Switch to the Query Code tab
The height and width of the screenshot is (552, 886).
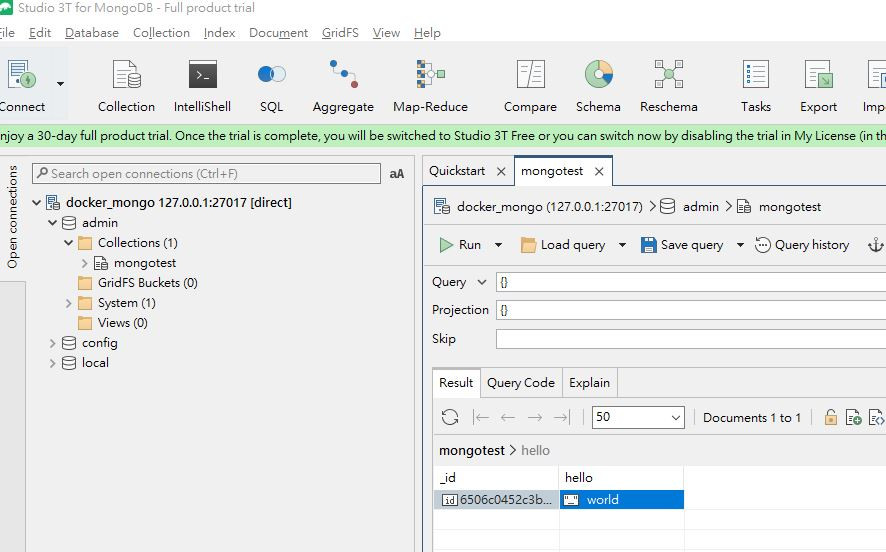point(520,383)
